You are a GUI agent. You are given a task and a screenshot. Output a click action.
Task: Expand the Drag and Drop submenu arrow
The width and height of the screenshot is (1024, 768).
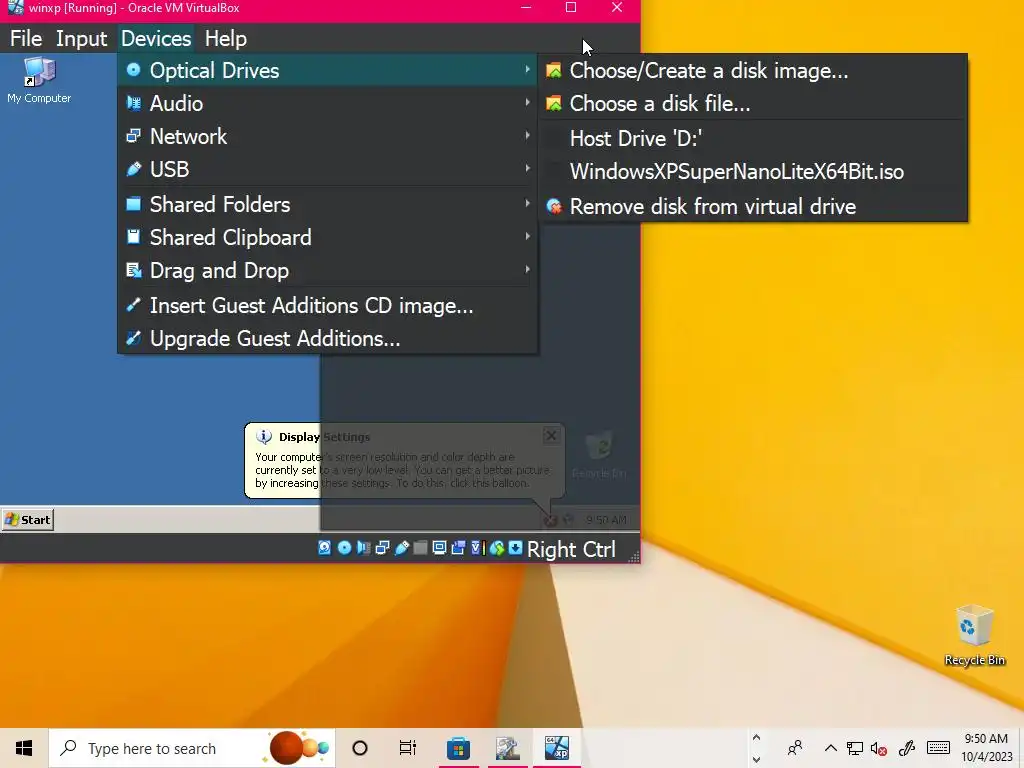click(x=527, y=270)
